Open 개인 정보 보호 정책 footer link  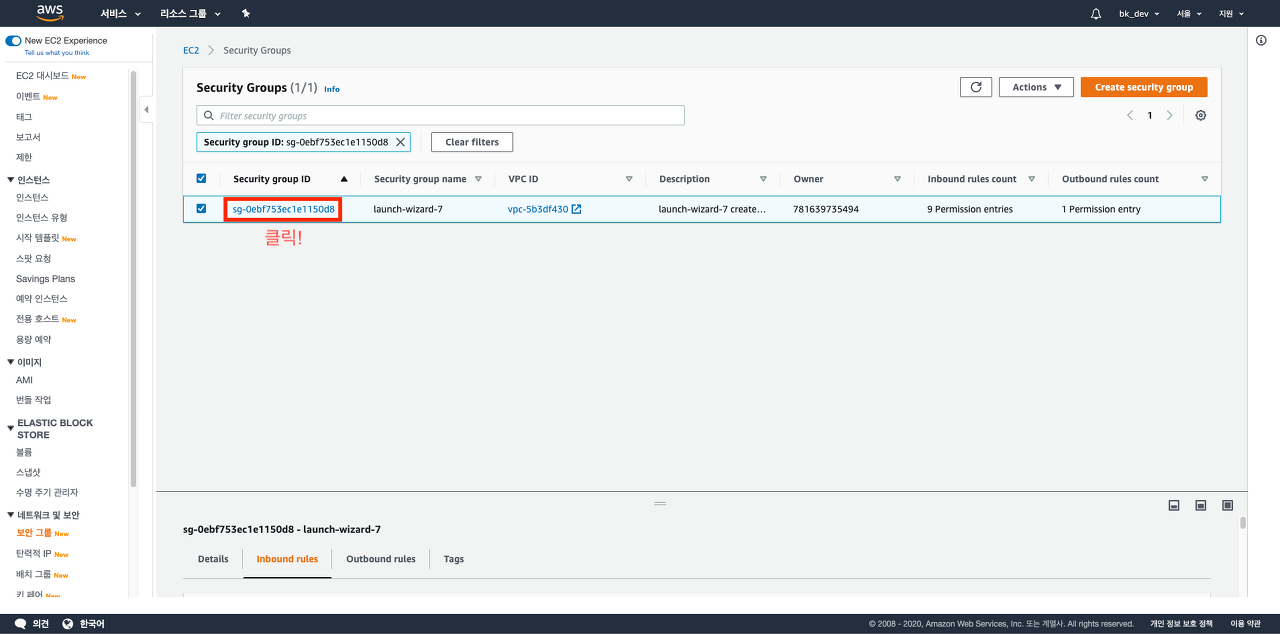point(1181,623)
